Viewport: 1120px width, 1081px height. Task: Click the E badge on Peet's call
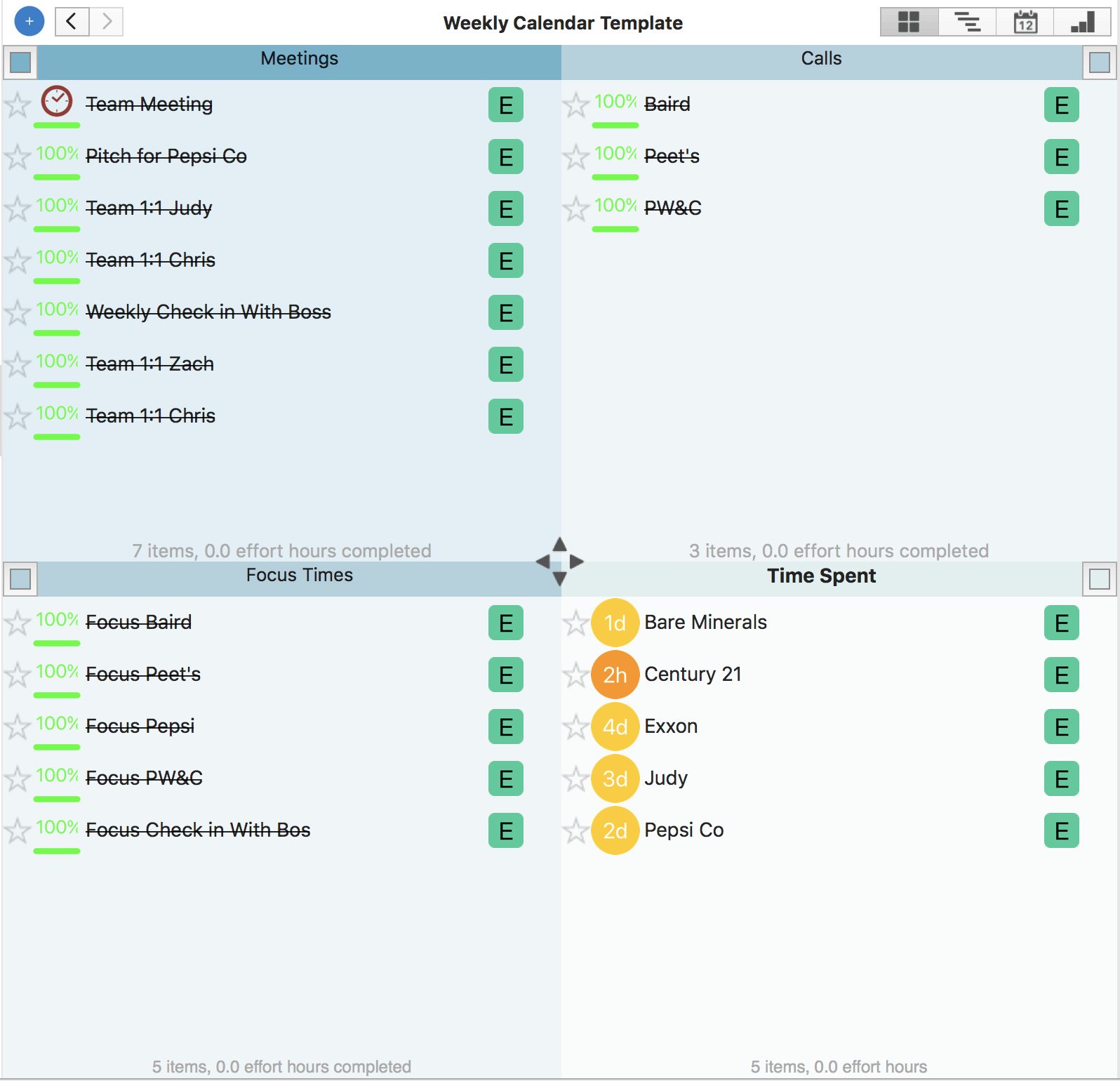(1062, 157)
